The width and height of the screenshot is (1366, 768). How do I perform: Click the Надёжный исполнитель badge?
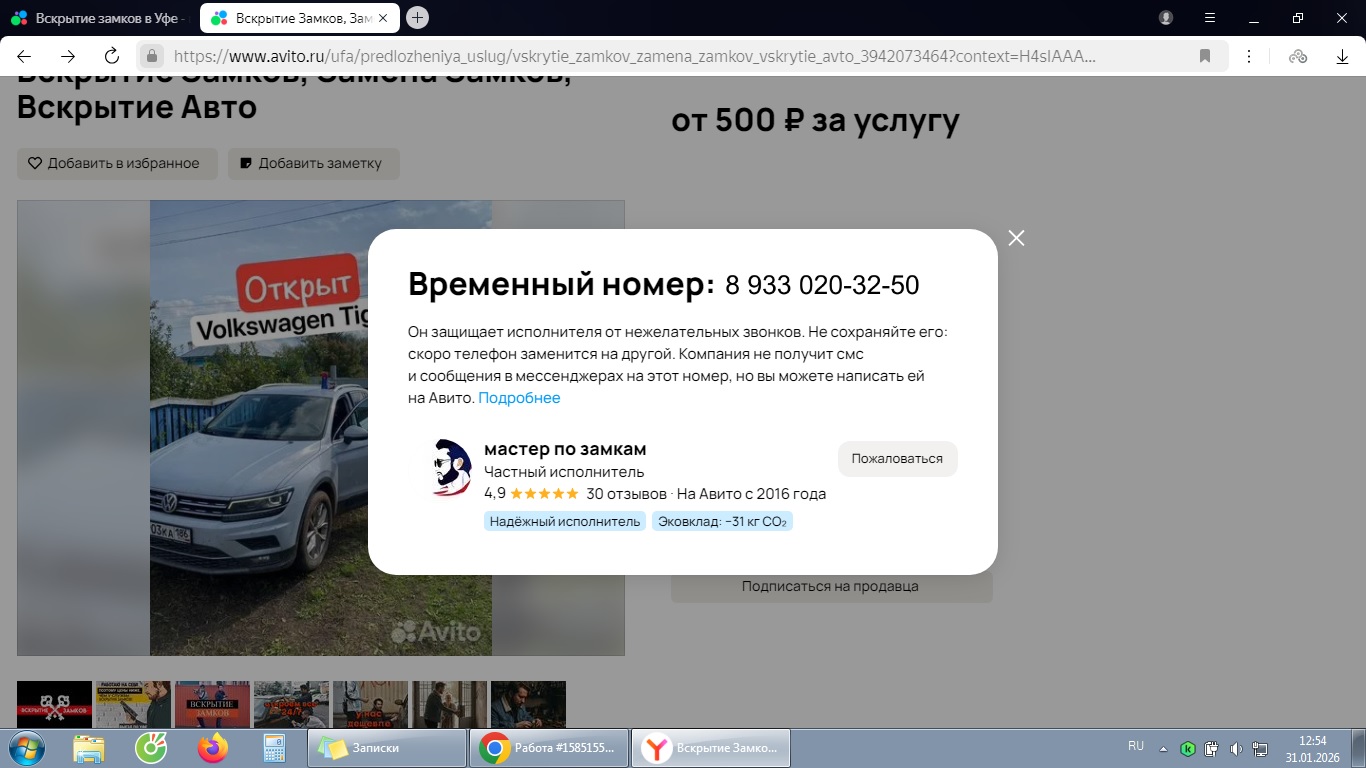pos(565,521)
